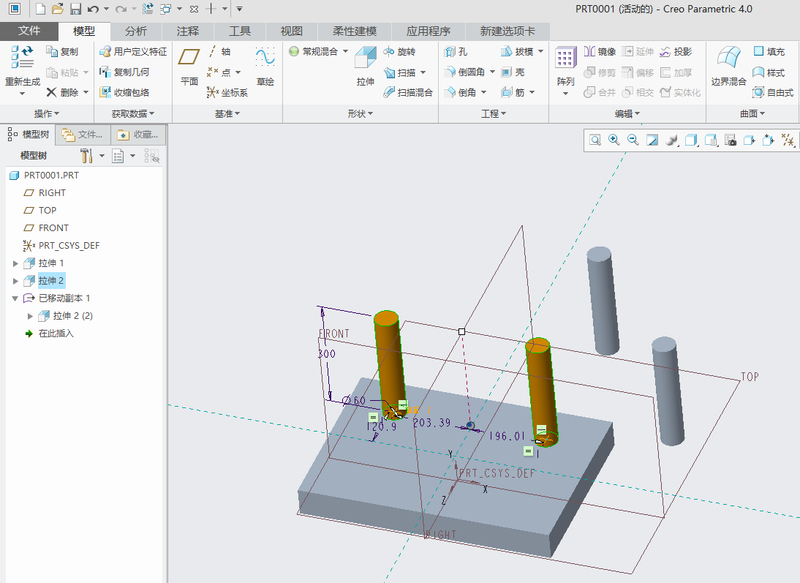
Task: Open the 编辑 group dropdown
Action: coord(628,114)
